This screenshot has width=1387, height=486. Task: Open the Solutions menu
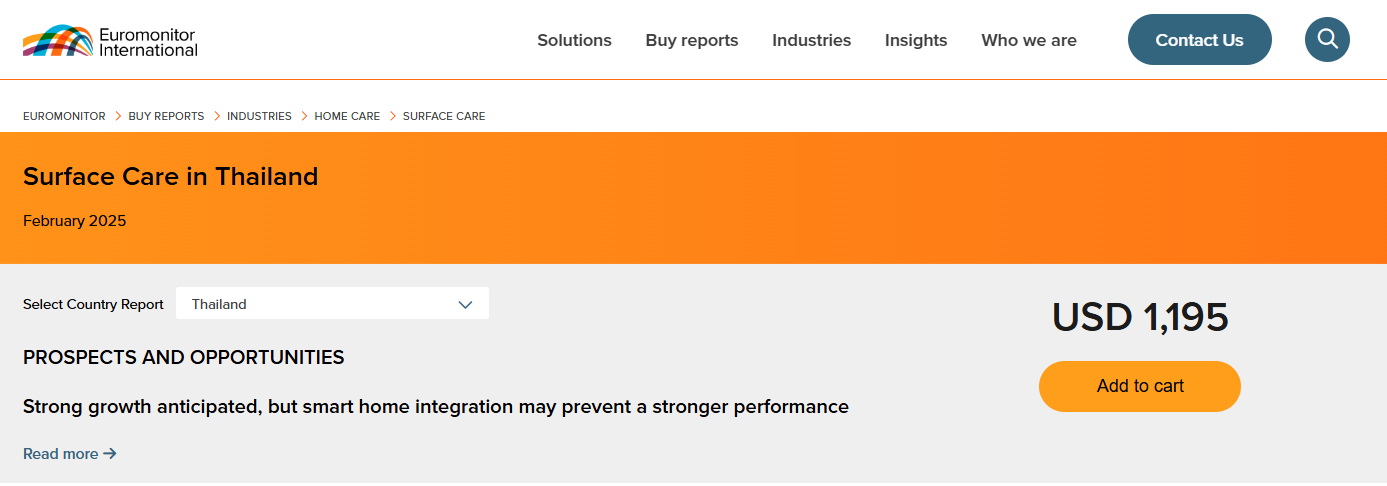[x=574, y=40]
